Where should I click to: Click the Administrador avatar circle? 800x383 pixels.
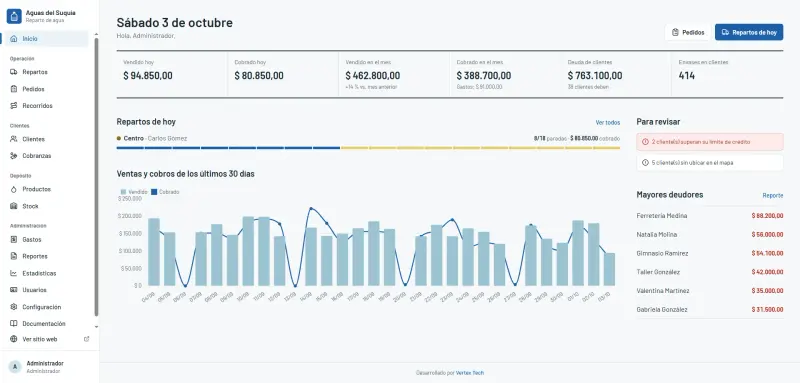[15, 367]
